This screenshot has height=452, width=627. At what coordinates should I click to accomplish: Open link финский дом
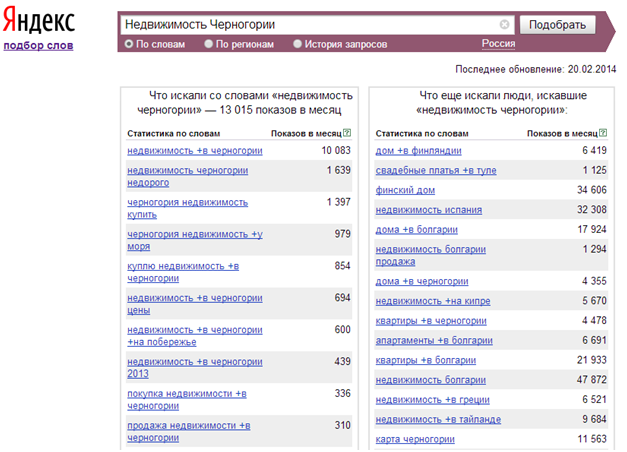point(405,190)
